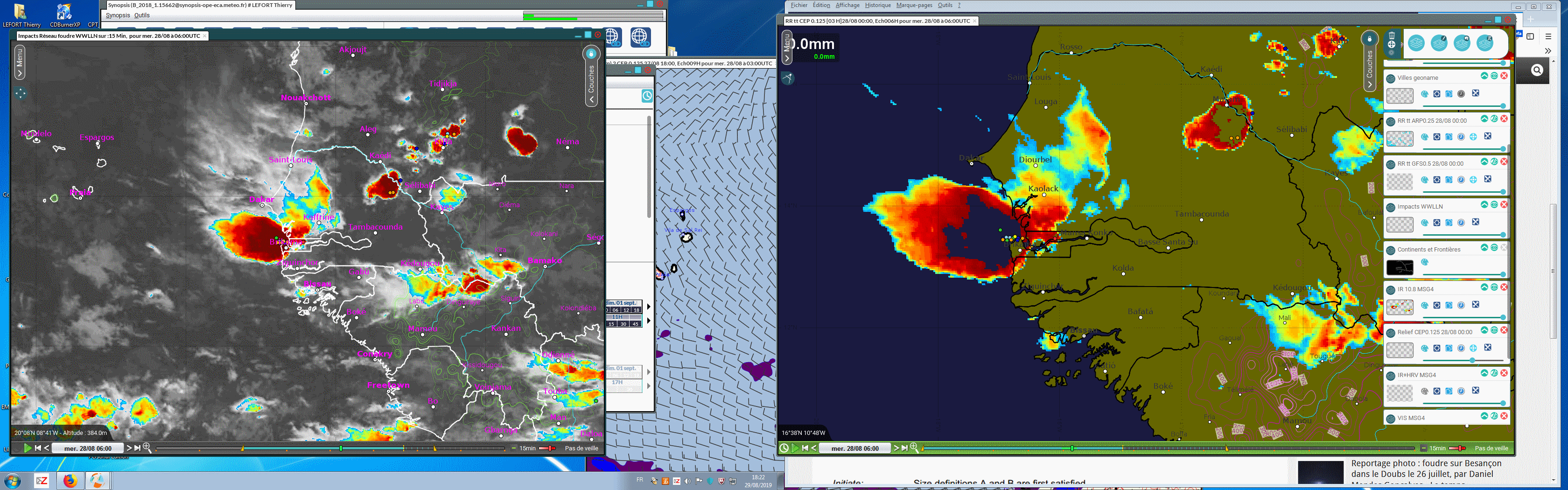Click the copy icon on IR 10.8 MSG4 layer
Viewport: 1568px width, 490px height.
(1449, 305)
